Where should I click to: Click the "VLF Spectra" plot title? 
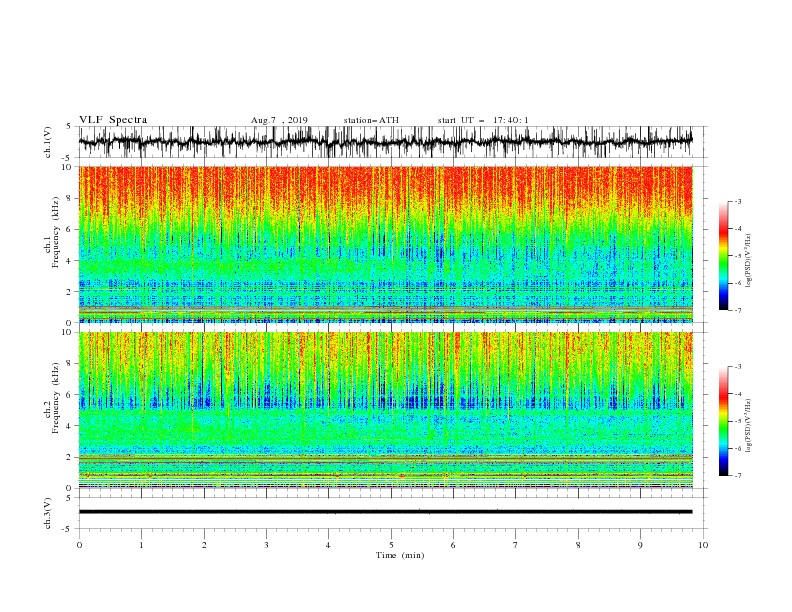click(113, 120)
